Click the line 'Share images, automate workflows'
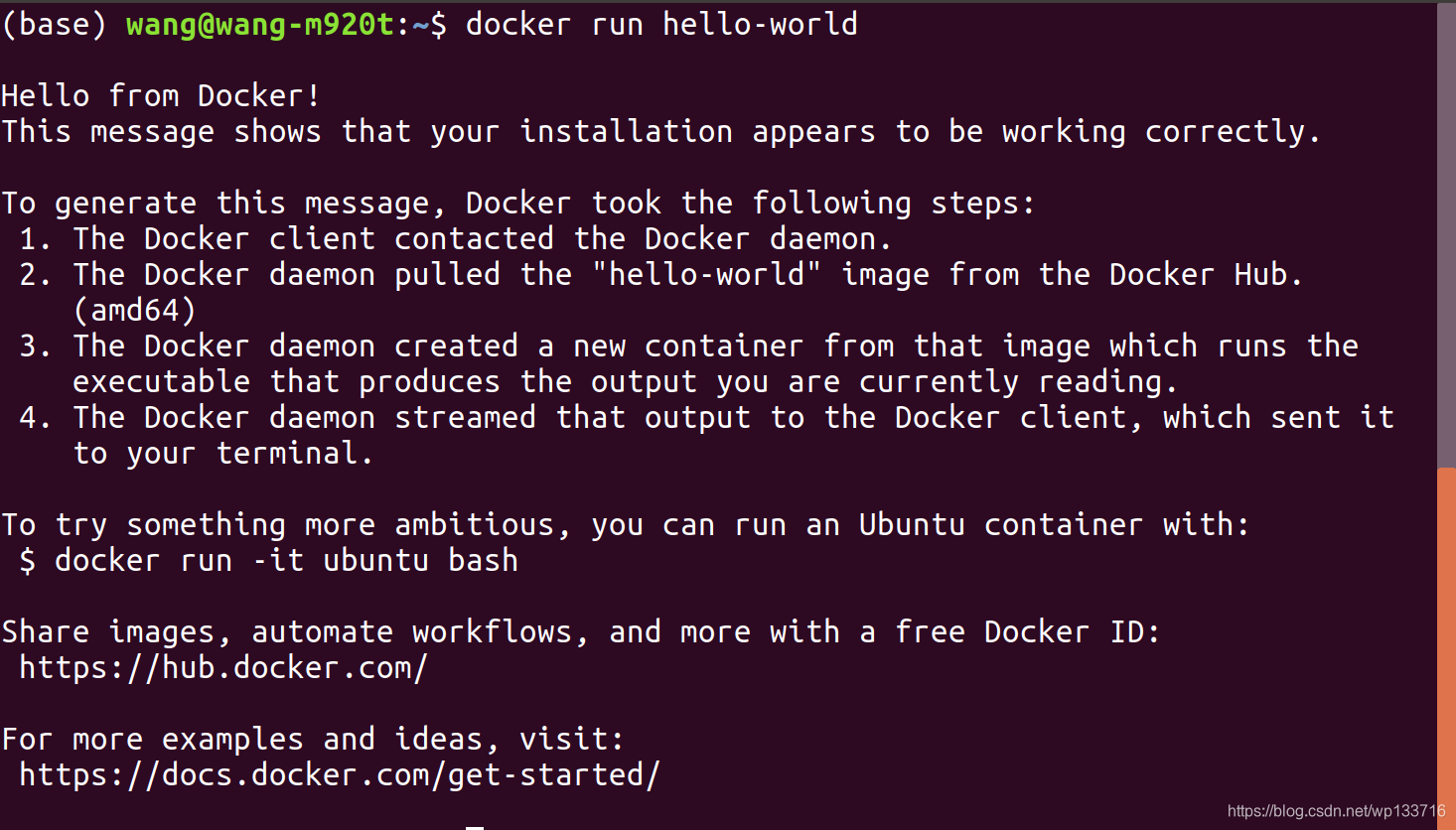The width and height of the screenshot is (1456, 830). tap(581, 632)
